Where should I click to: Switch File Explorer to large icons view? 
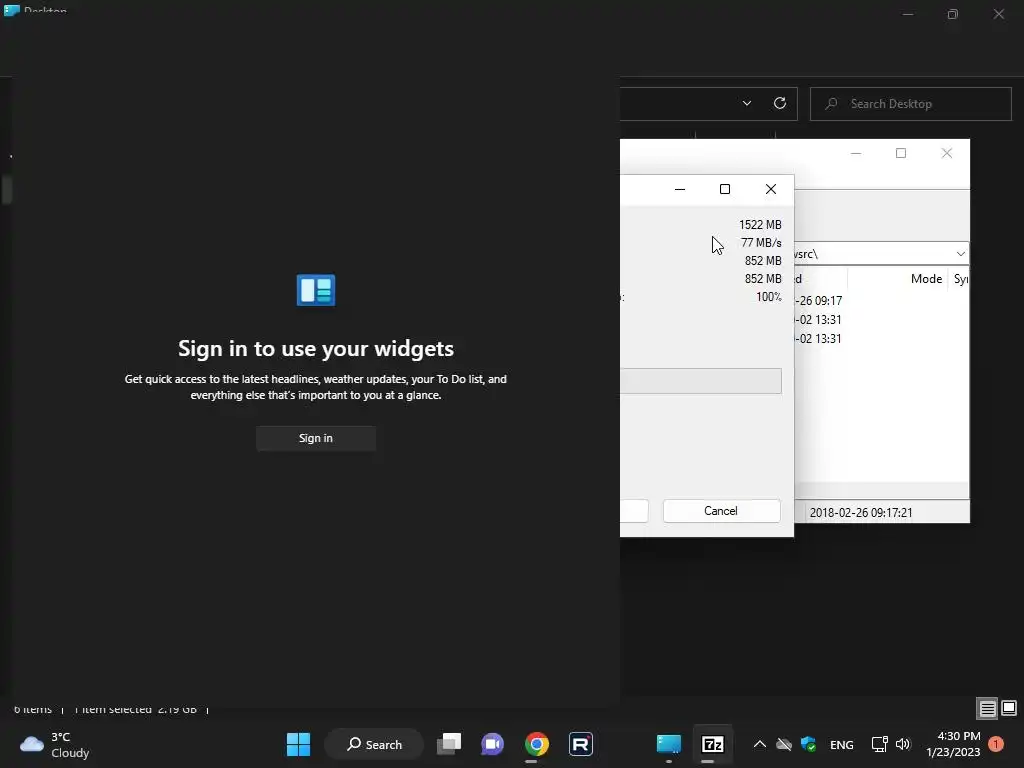click(x=1009, y=708)
